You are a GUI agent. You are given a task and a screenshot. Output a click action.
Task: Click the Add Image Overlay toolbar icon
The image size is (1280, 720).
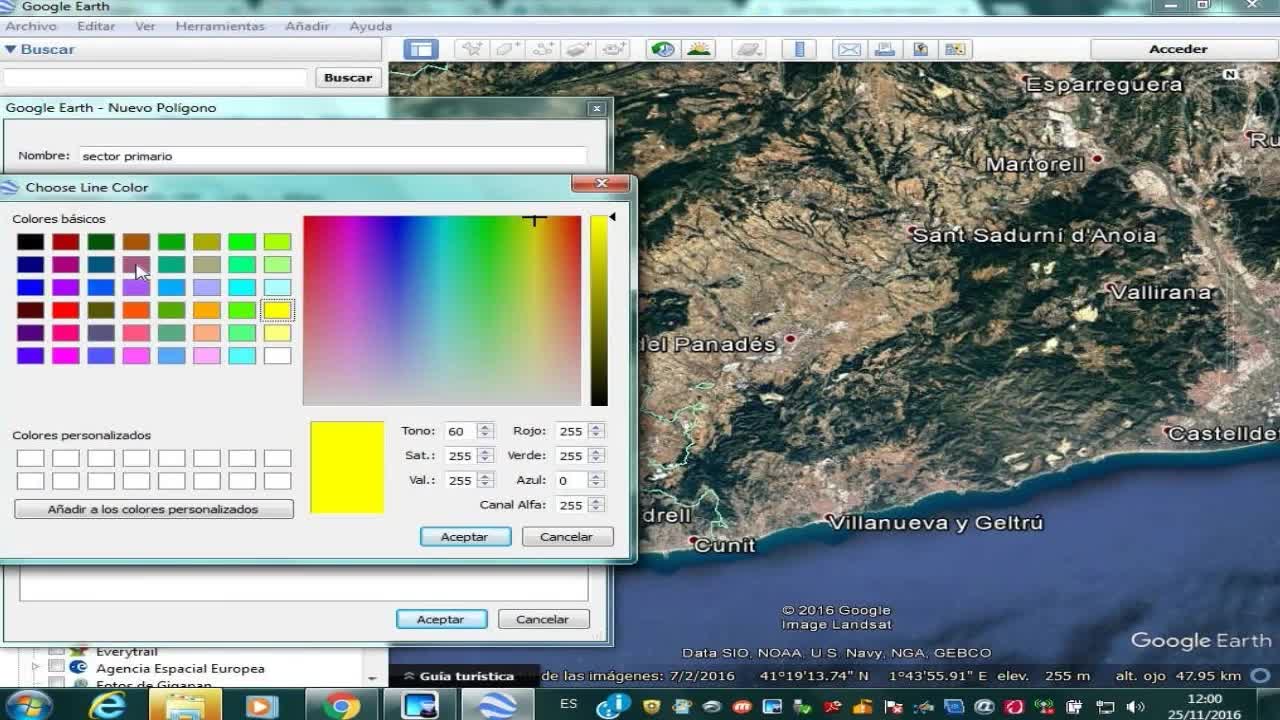(x=579, y=49)
